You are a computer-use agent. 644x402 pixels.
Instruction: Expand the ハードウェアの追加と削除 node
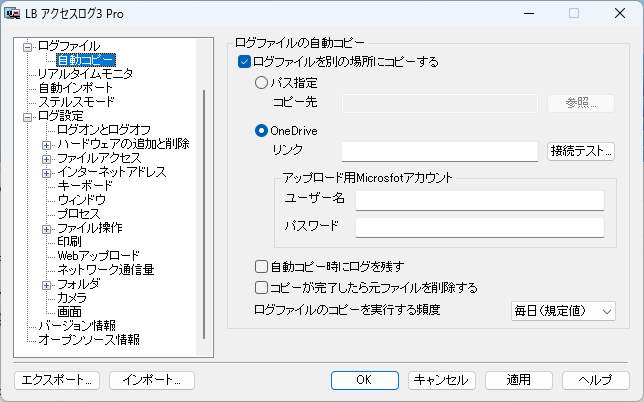tap(46, 145)
